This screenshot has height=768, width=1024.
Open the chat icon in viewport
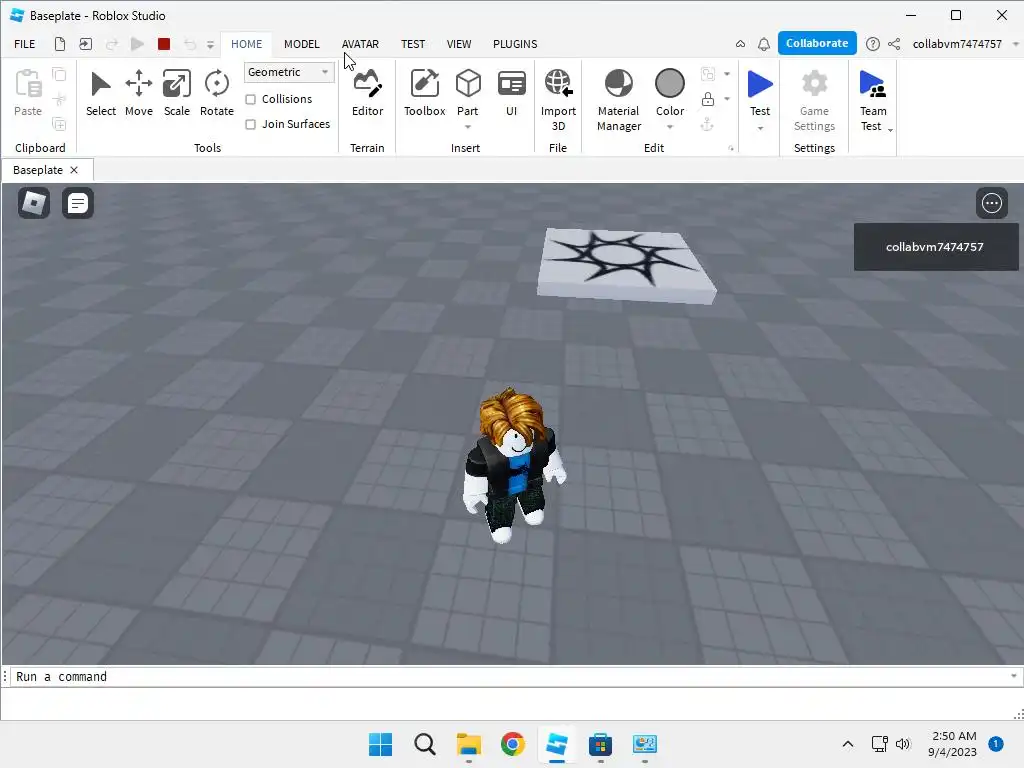(78, 203)
